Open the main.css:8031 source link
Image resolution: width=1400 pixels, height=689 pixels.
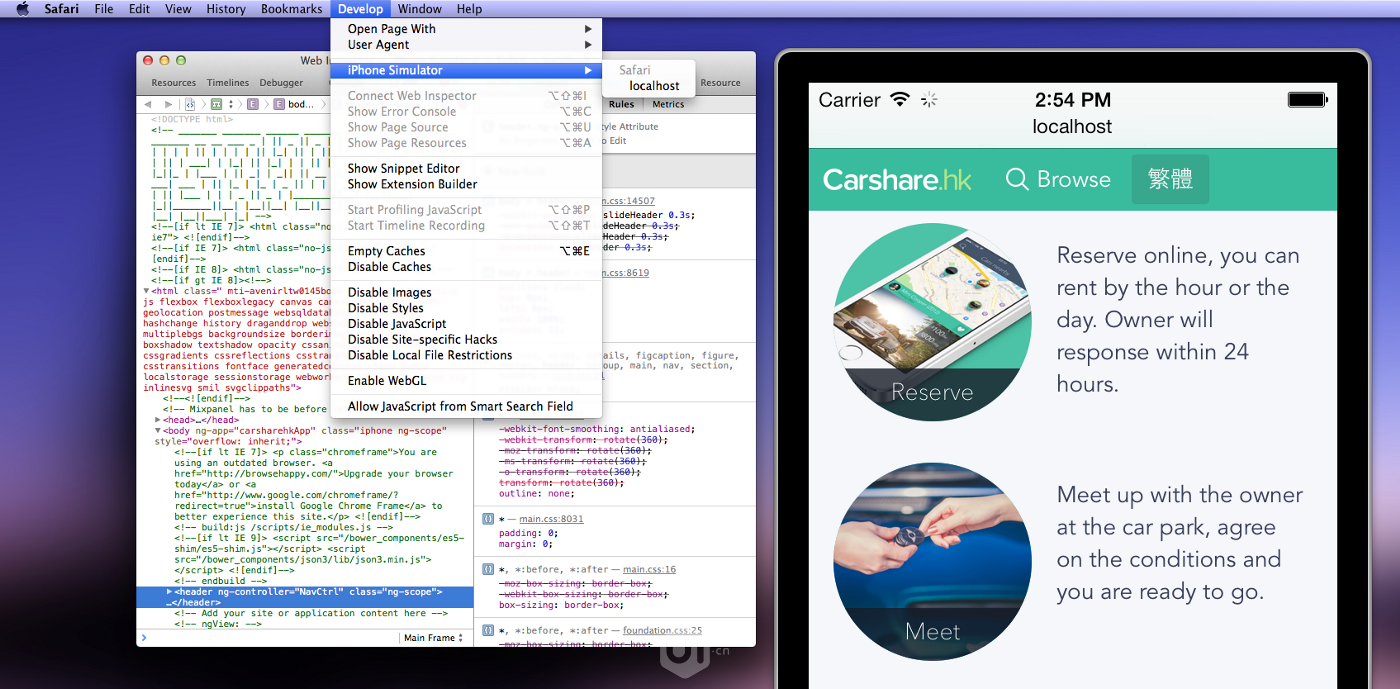(x=551, y=519)
